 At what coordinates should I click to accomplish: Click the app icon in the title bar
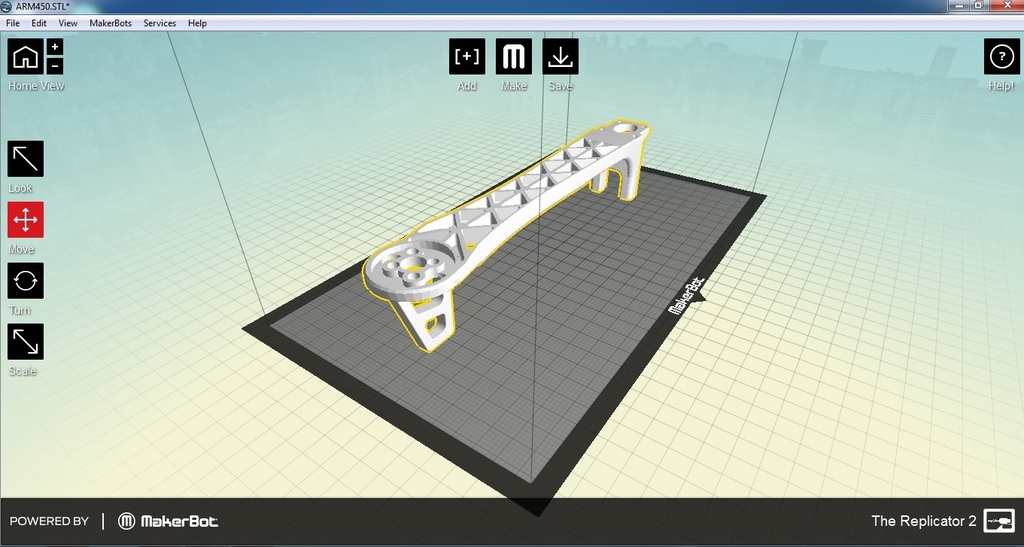point(7,6)
